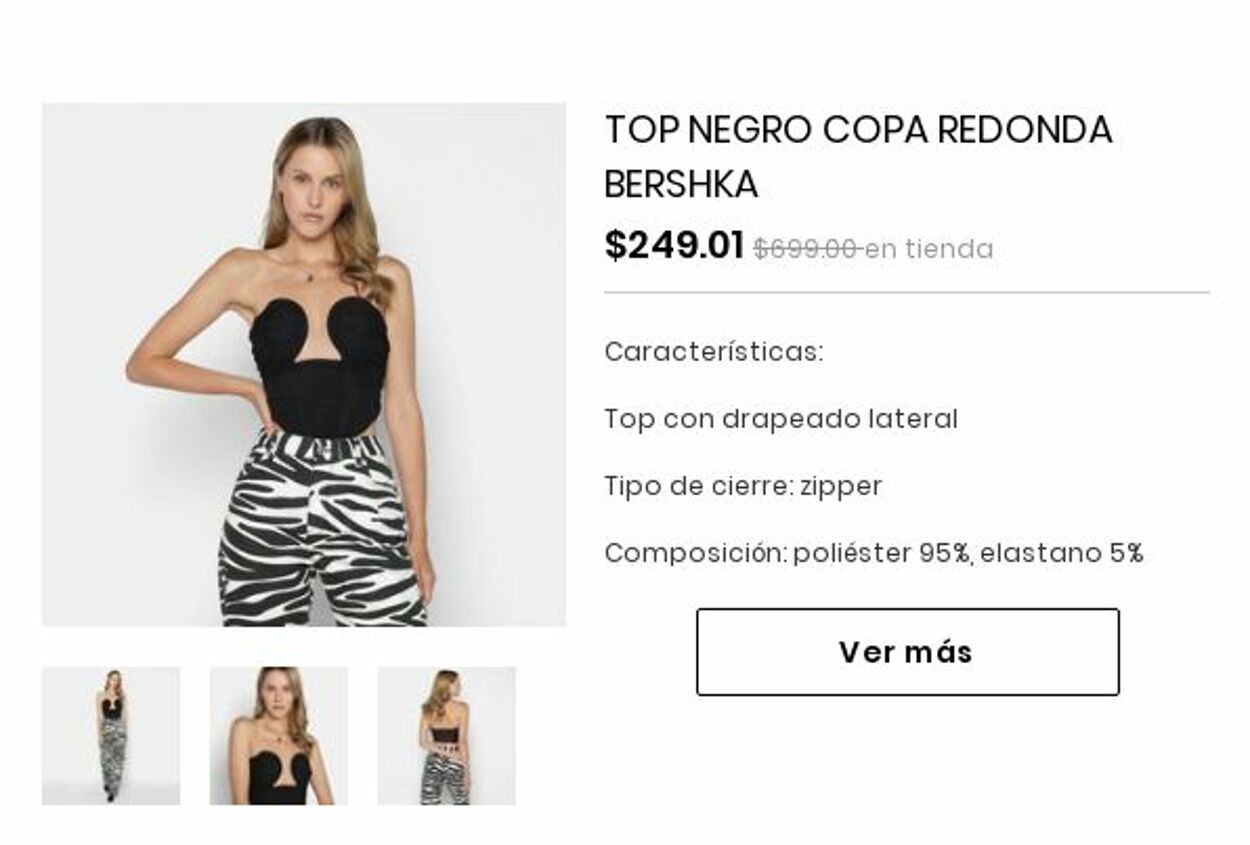Click the TOP NEGRO COPA REDONDA title line
This screenshot has height=845, width=1250.
tap(858, 130)
